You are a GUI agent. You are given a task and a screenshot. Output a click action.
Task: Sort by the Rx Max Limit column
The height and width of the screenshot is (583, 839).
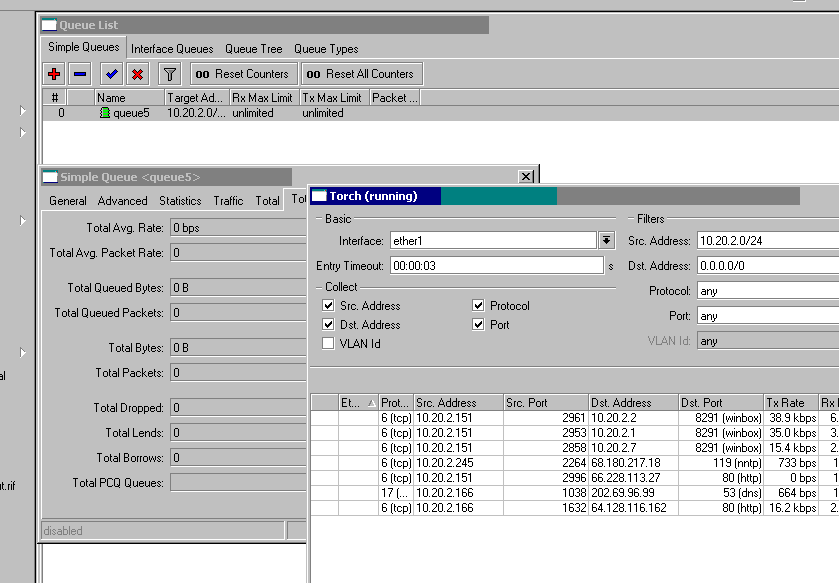[x=264, y=98]
